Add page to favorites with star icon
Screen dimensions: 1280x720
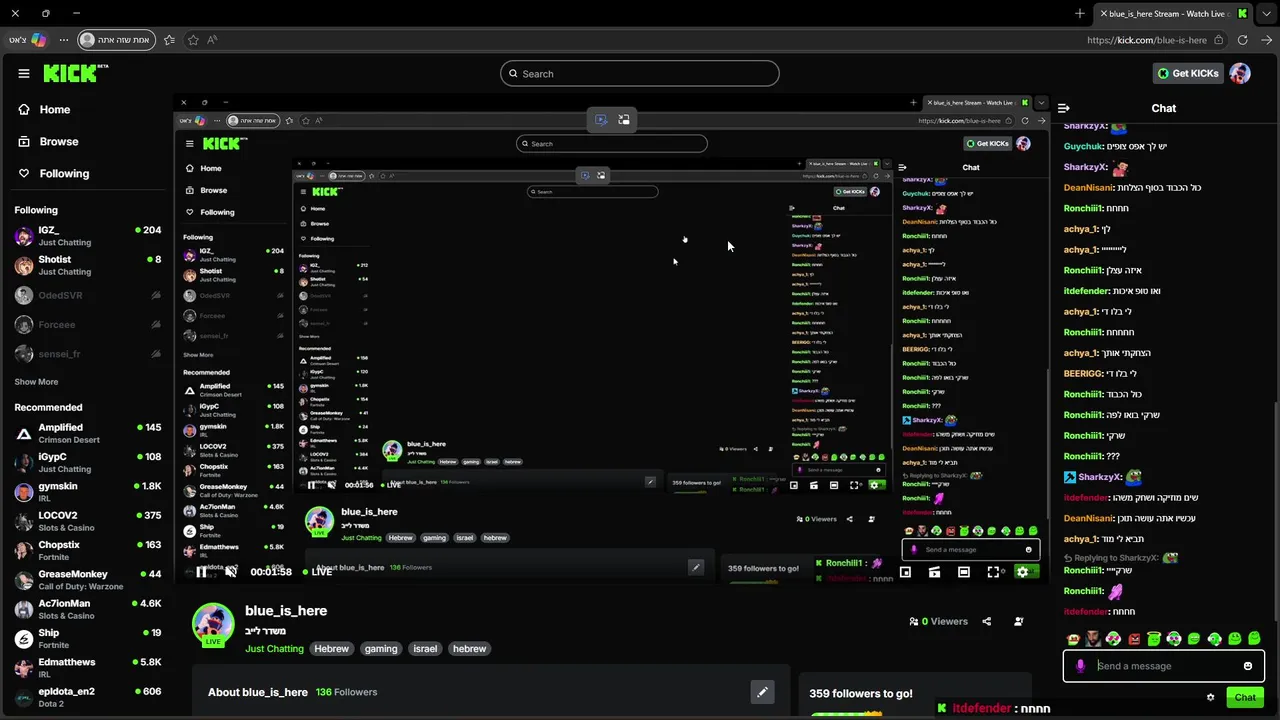(x=193, y=40)
